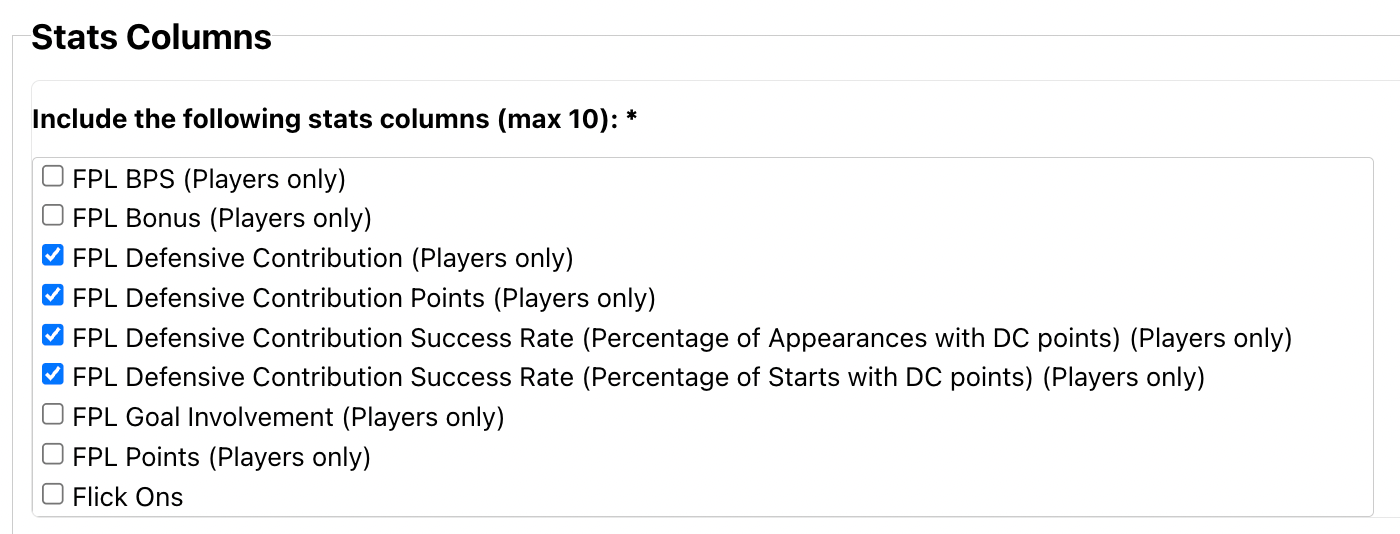Check the Flick Ons checkbox
This screenshot has width=1400, height=534.
[x=53, y=495]
